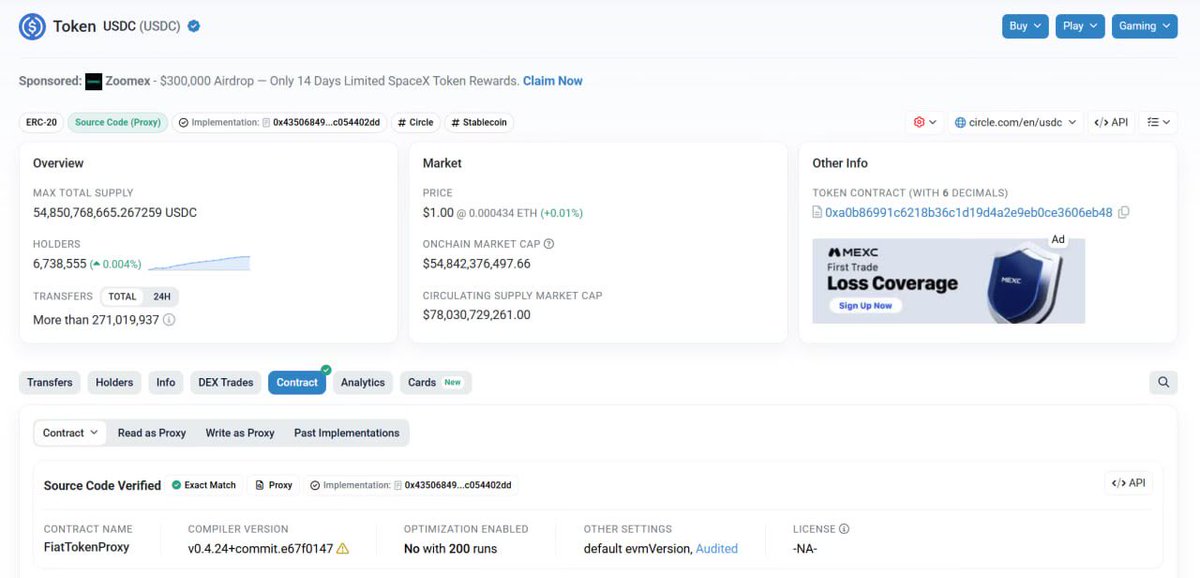Screen dimensions: 1200x578
Task: Switch transfers to TOTAL
Action: pyautogui.click(x=122, y=297)
